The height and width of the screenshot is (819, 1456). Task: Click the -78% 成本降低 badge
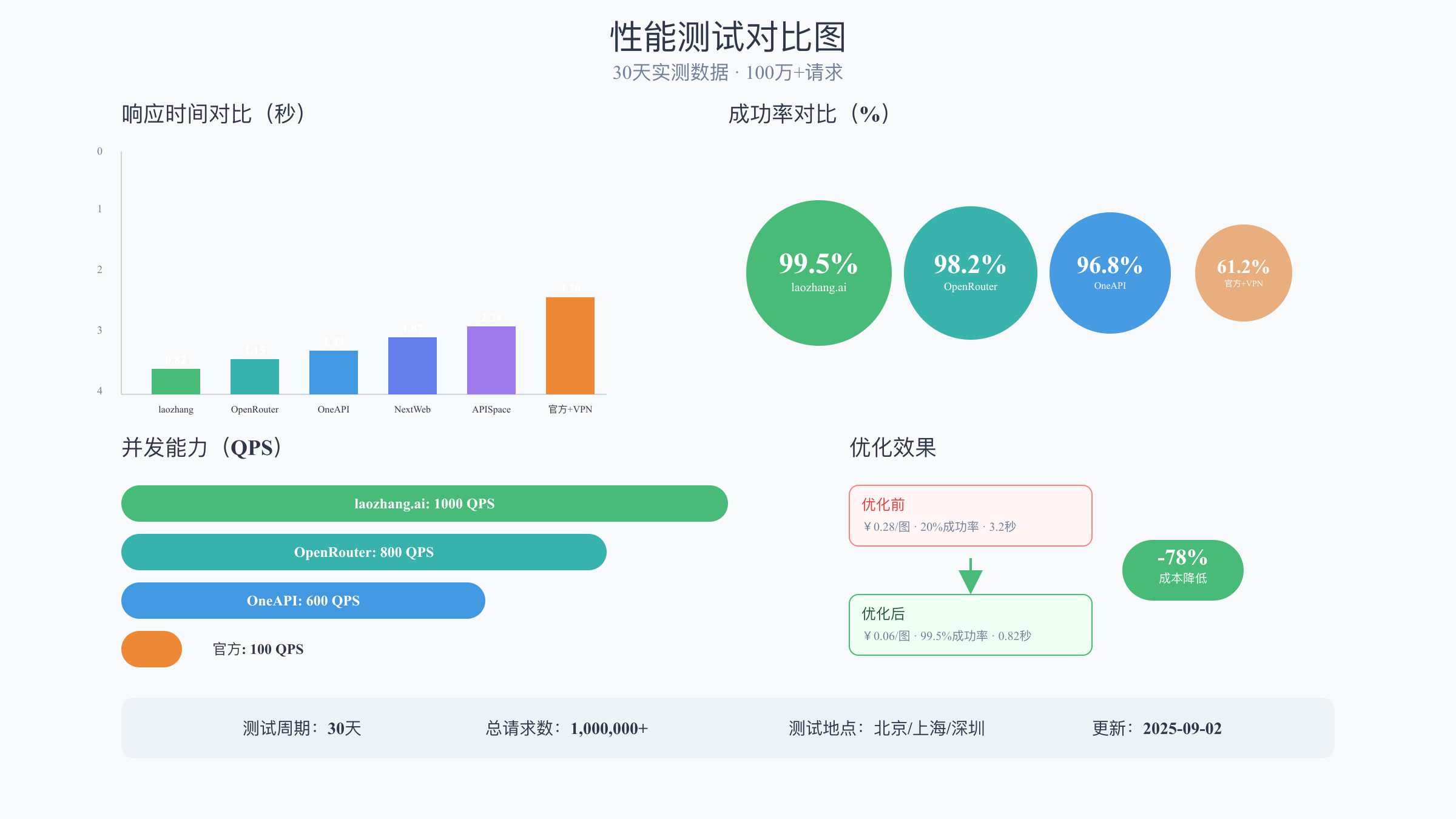click(1183, 570)
